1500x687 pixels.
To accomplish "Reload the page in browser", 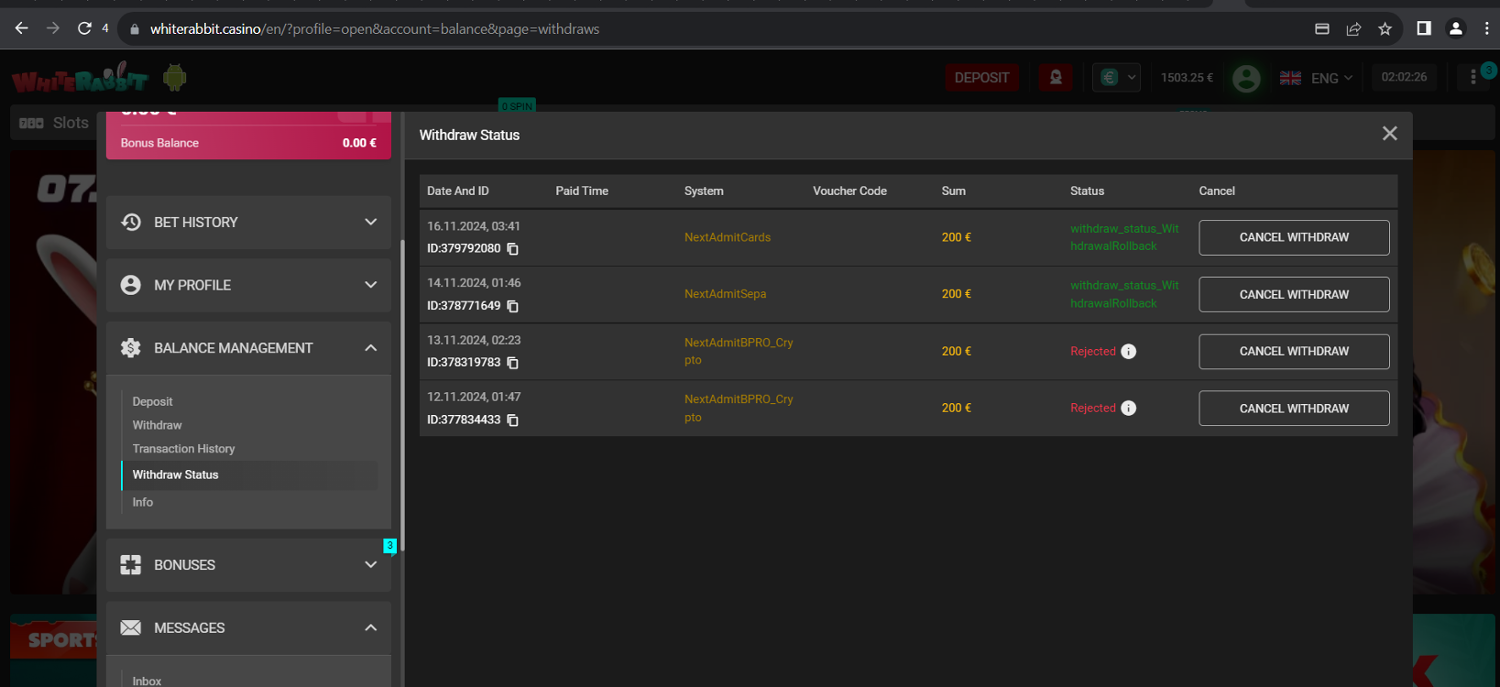I will tap(85, 29).
